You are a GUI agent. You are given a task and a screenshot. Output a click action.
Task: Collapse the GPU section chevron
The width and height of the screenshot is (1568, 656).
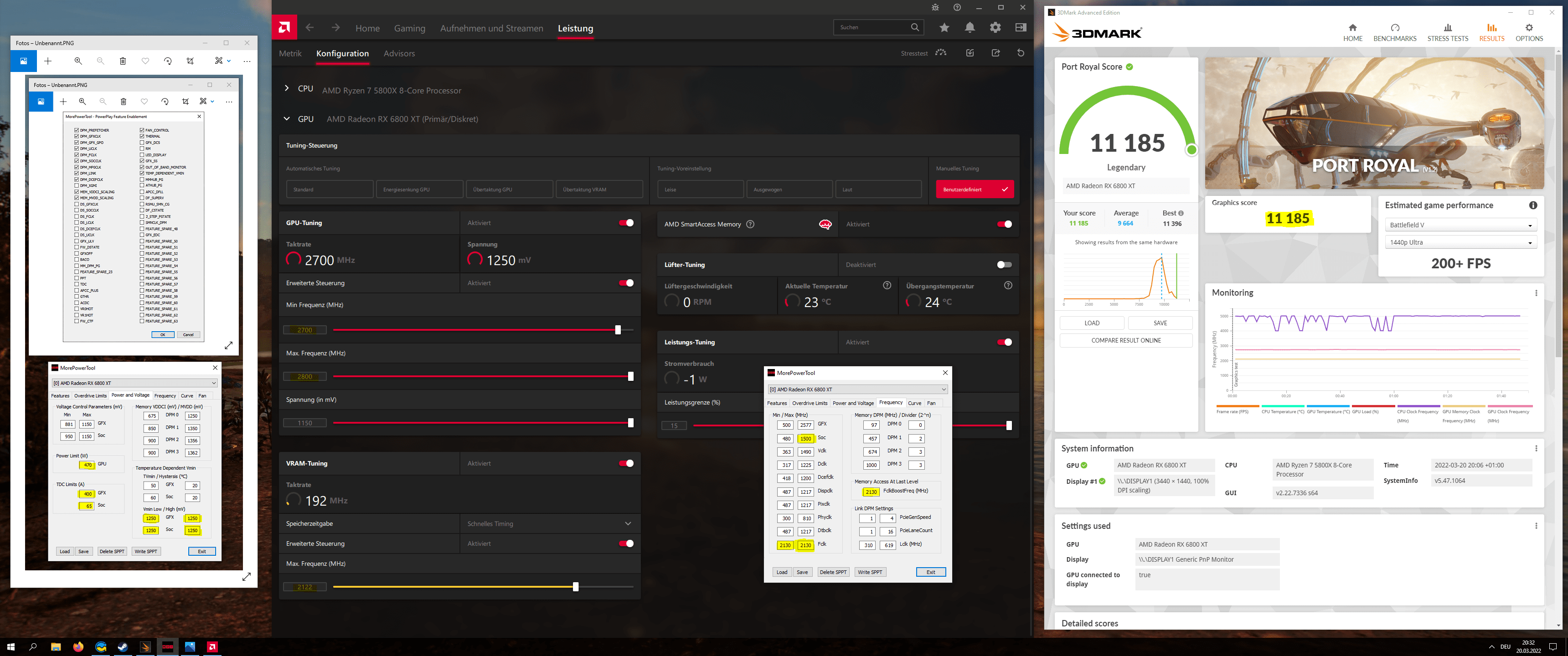(287, 118)
